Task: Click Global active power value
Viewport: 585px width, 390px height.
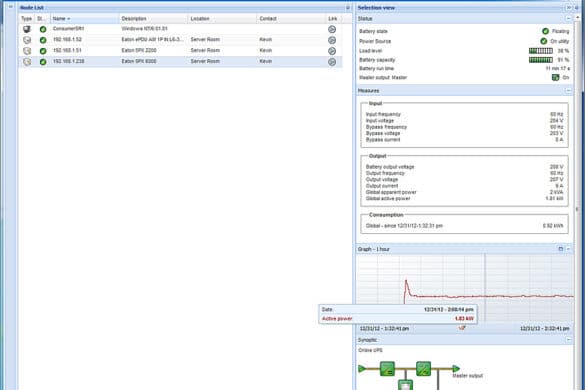Action: click(x=554, y=199)
